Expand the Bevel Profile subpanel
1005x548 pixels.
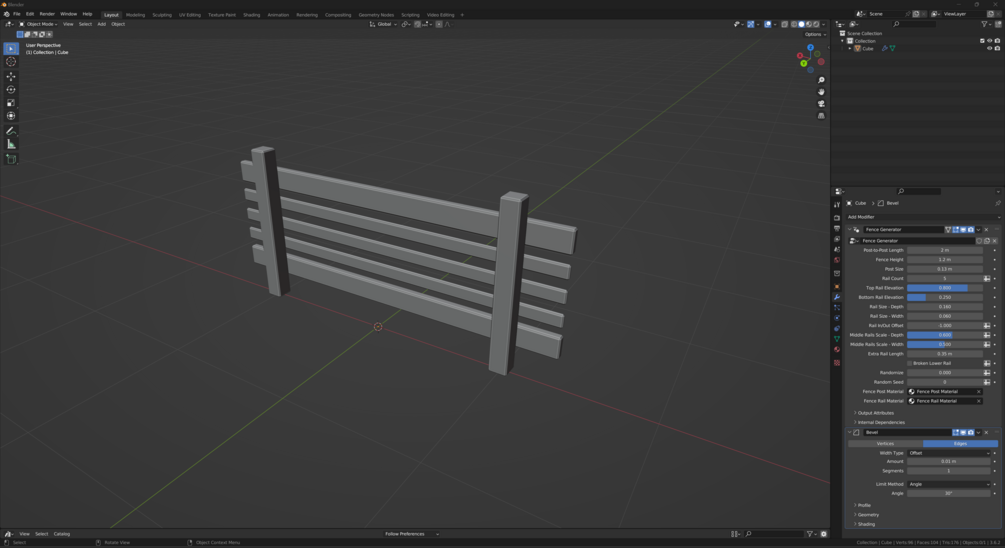click(863, 506)
